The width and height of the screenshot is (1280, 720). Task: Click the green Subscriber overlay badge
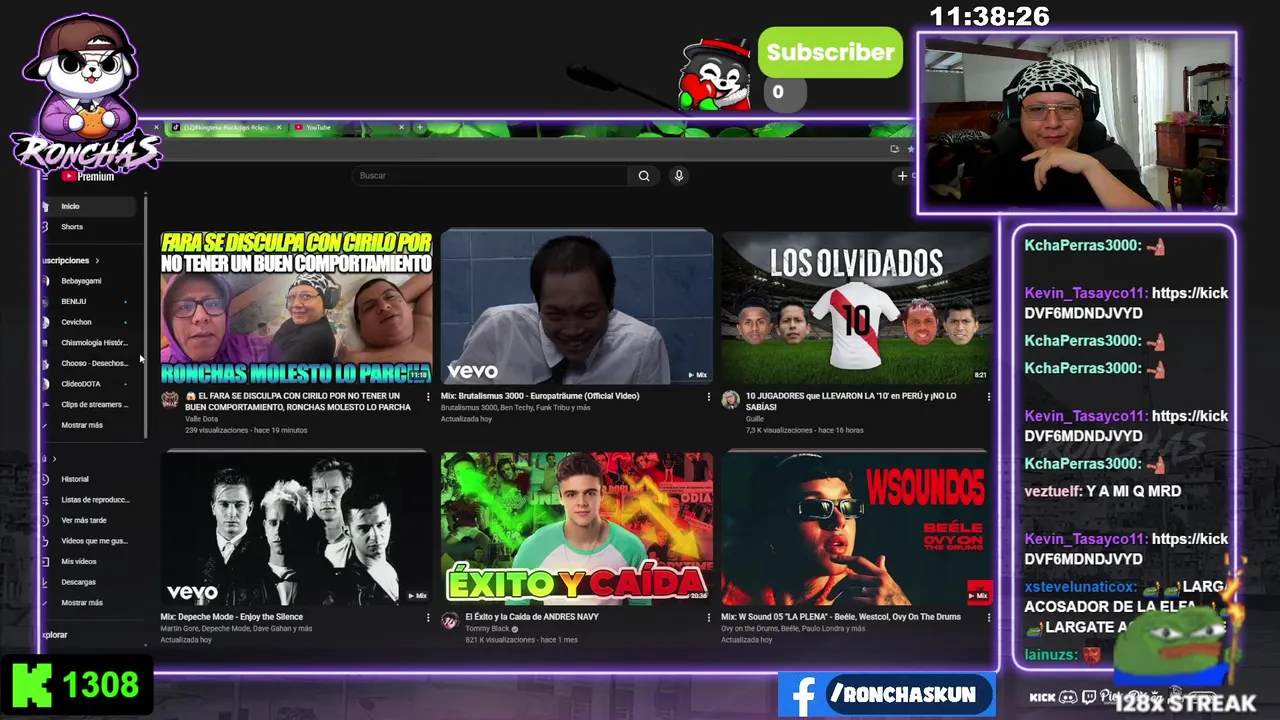pyautogui.click(x=830, y=53)
